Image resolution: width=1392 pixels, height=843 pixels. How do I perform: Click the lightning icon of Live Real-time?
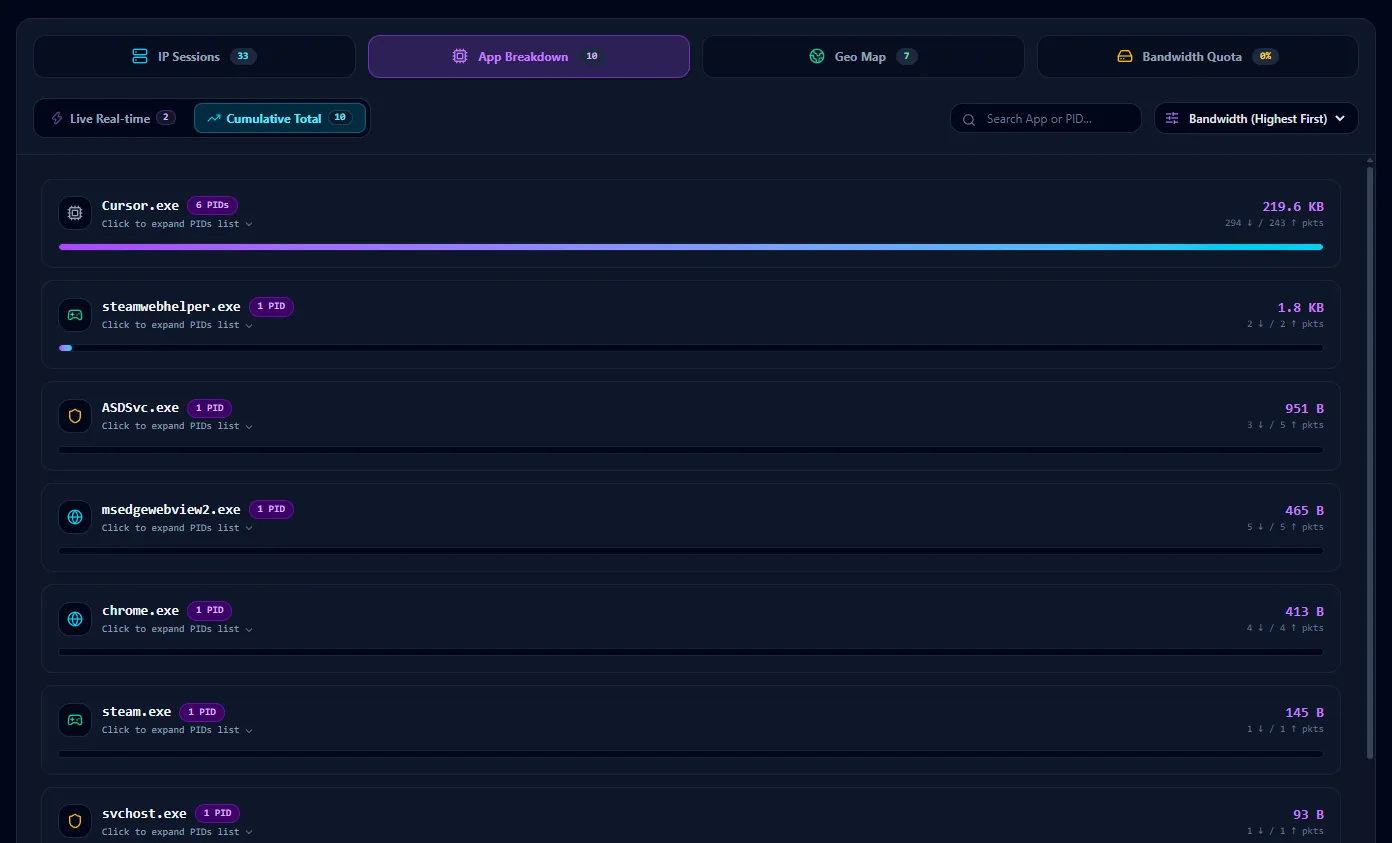[x=57, y=118]
